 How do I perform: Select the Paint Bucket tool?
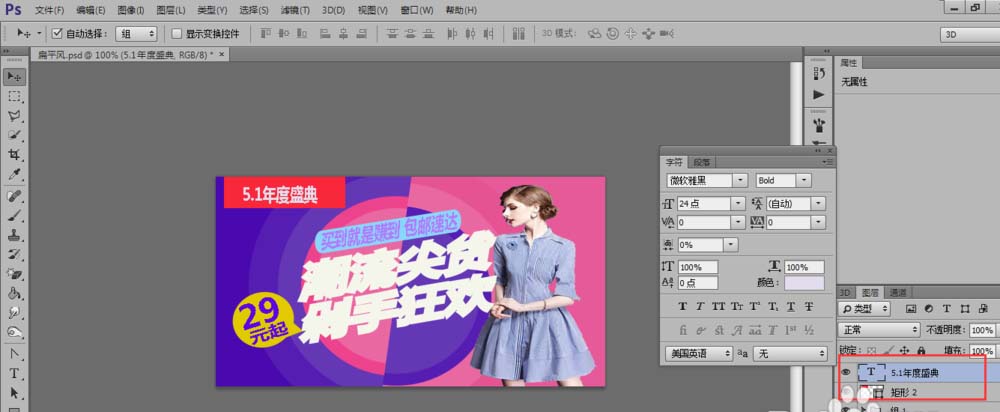[x=14, y=294]
